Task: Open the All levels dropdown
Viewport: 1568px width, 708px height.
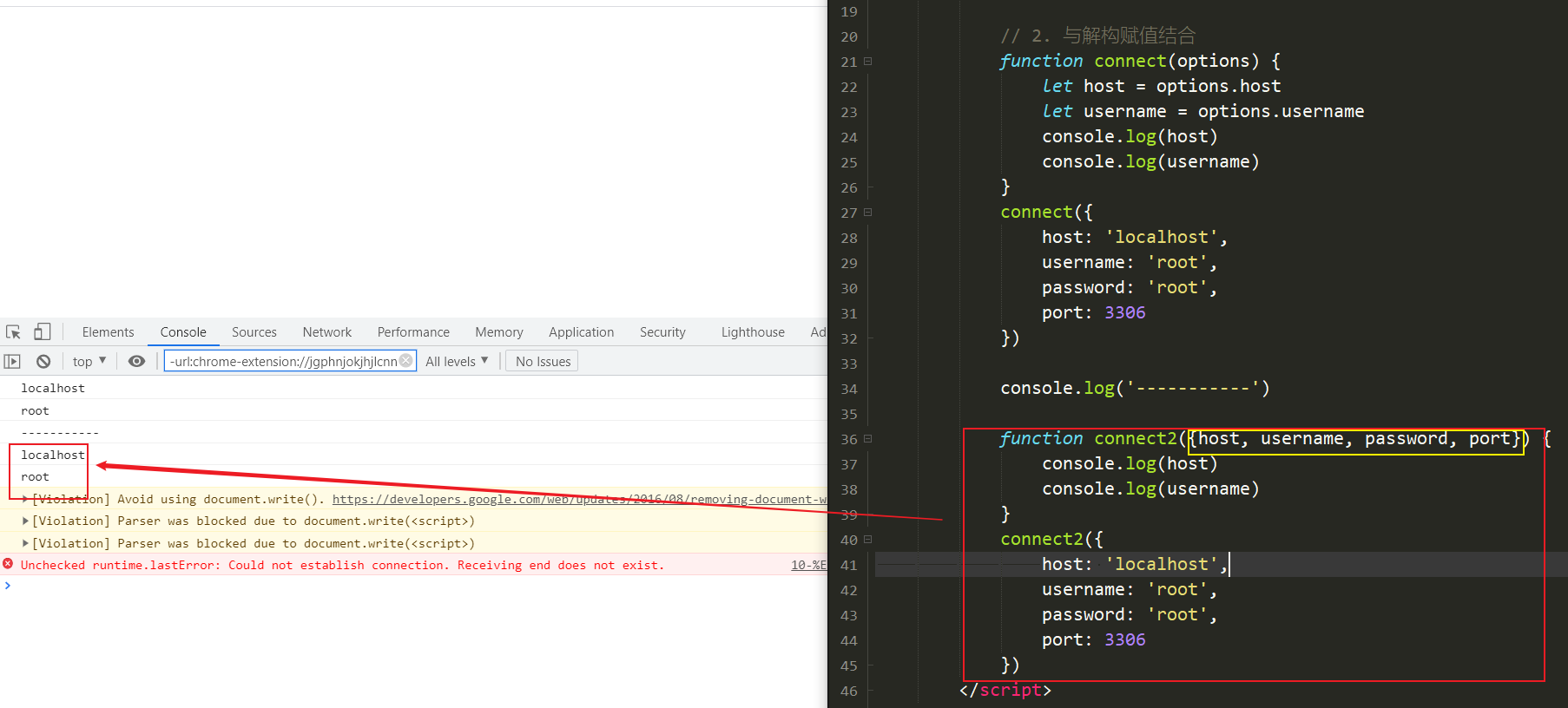Action: pyautogui.click(x=457, y=361)
